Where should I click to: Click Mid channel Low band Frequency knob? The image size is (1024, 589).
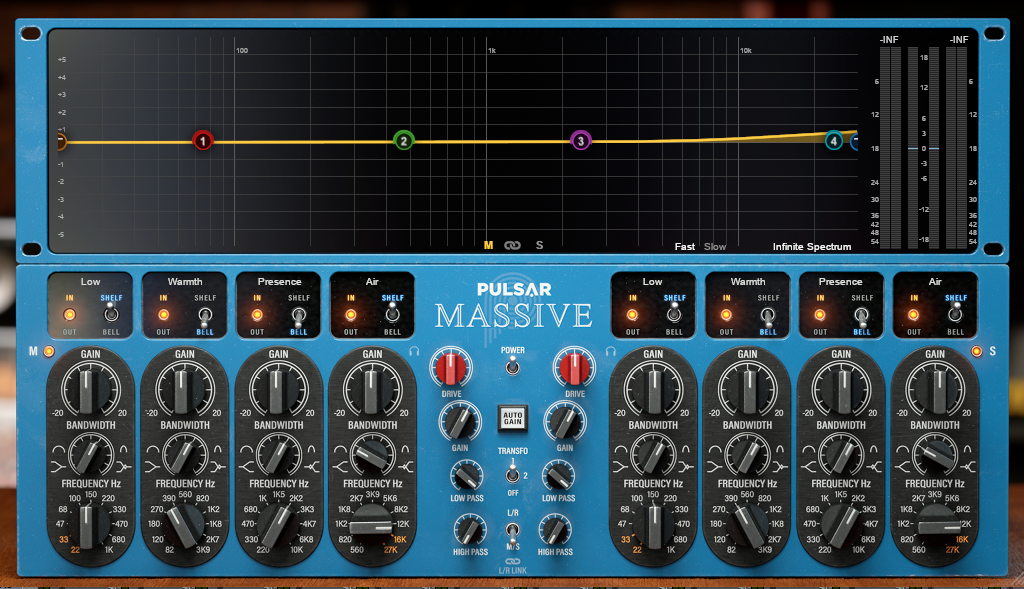point(90,525)
